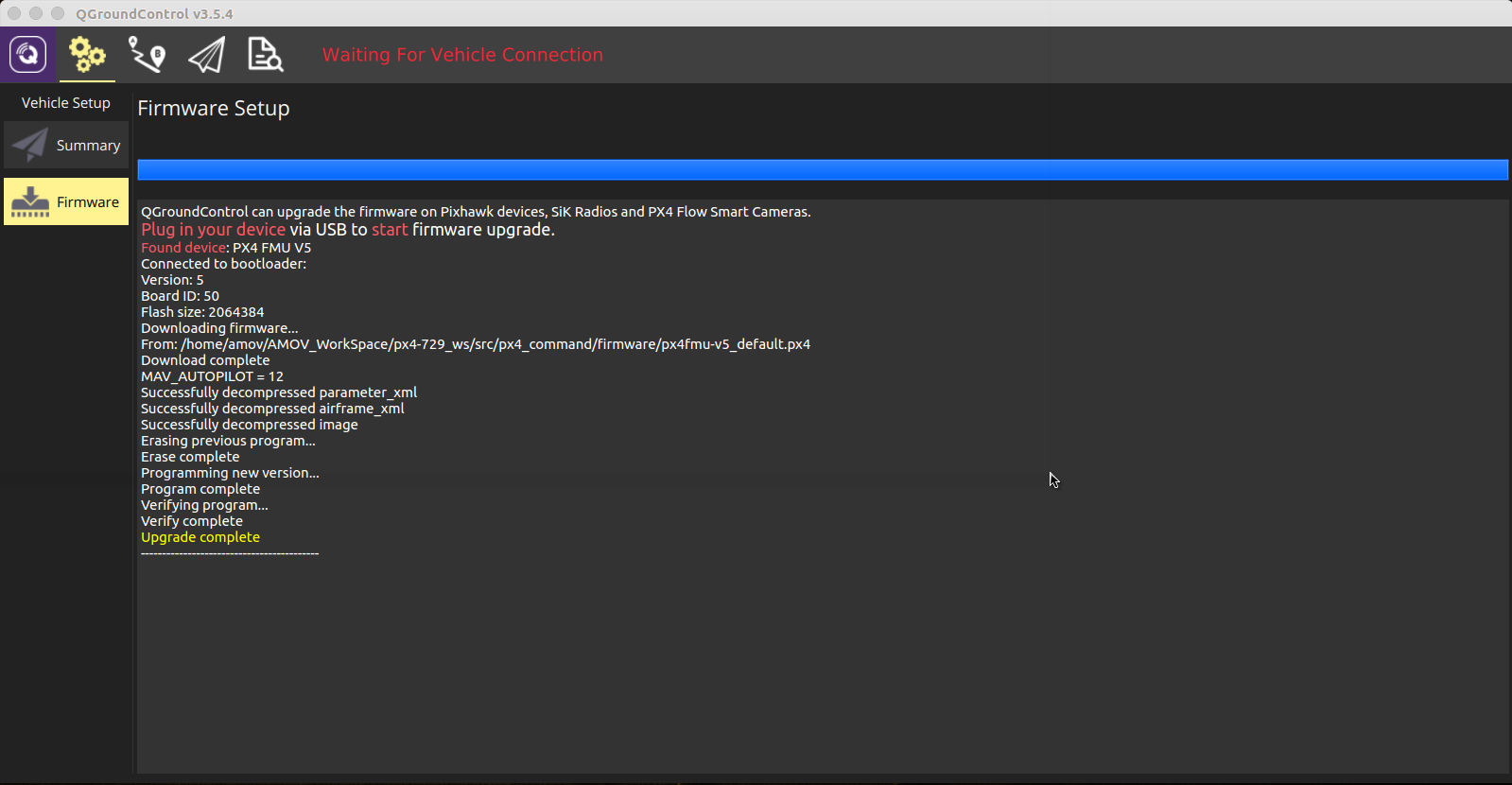Viewport: 1512px width, 785px height.
Task: Click the 'Version: 5' log line
Action: (x=172, y=280)
